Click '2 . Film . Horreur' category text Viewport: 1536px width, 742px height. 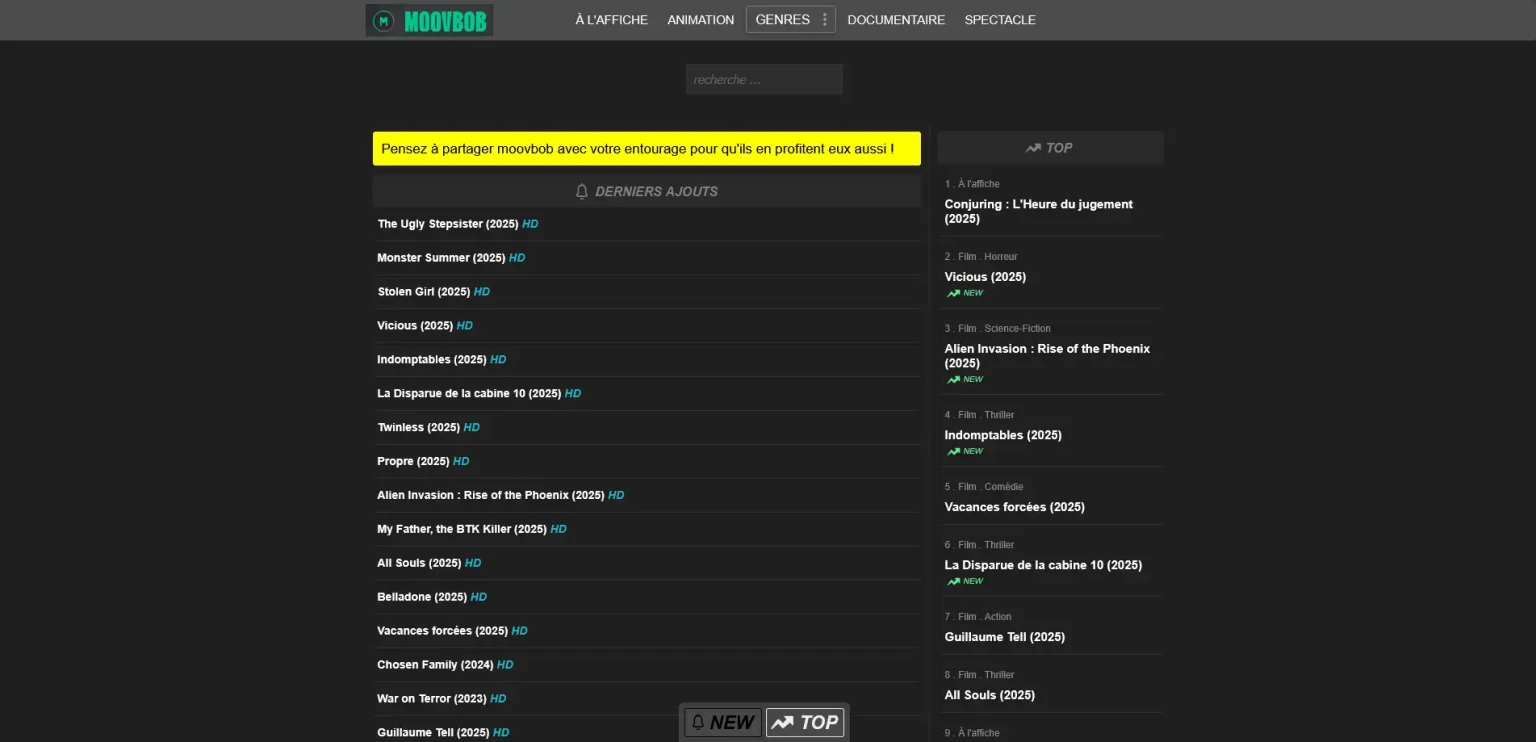tap(981, 257)
